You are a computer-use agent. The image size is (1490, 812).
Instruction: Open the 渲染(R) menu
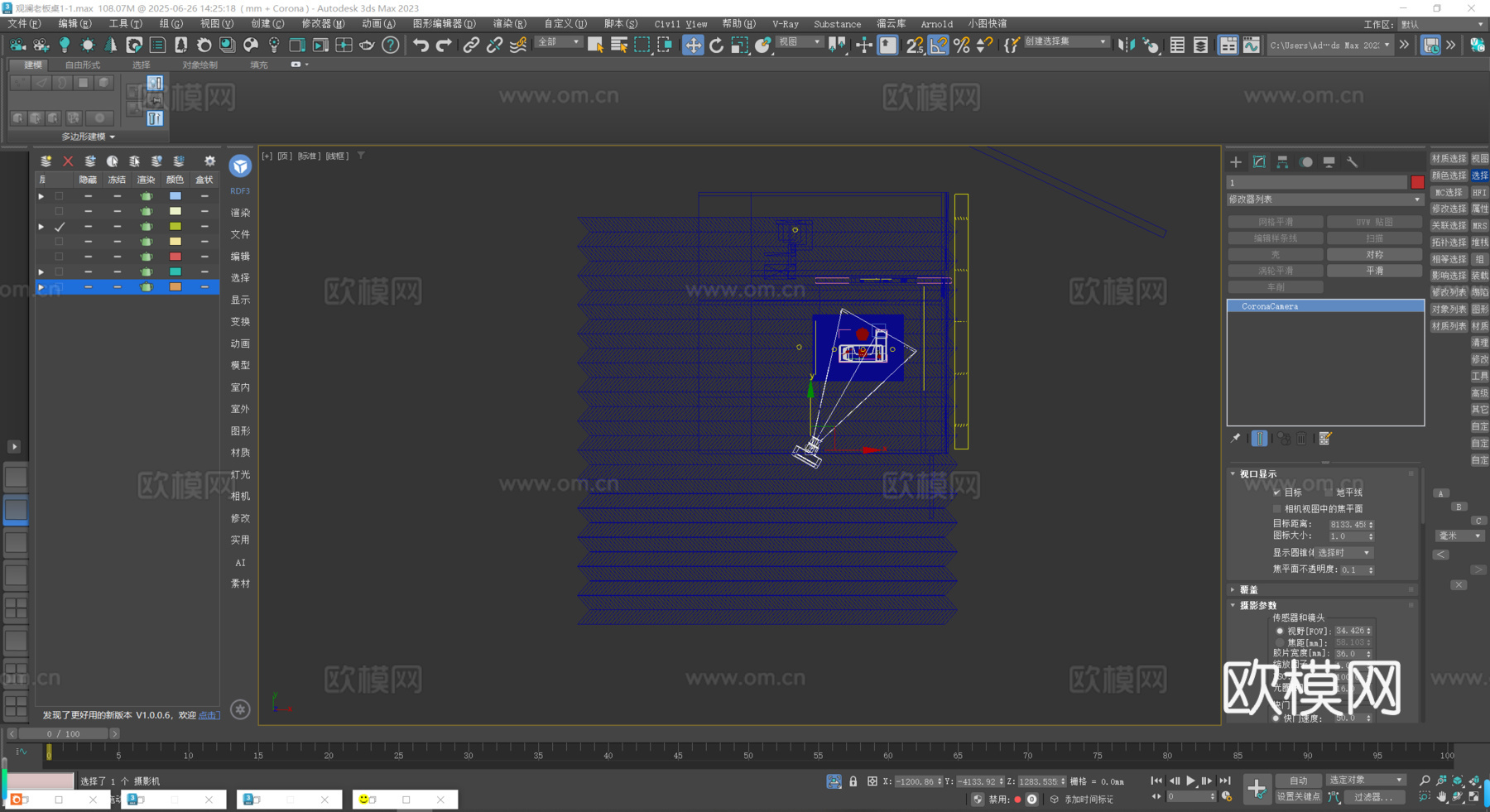(510, 24)
